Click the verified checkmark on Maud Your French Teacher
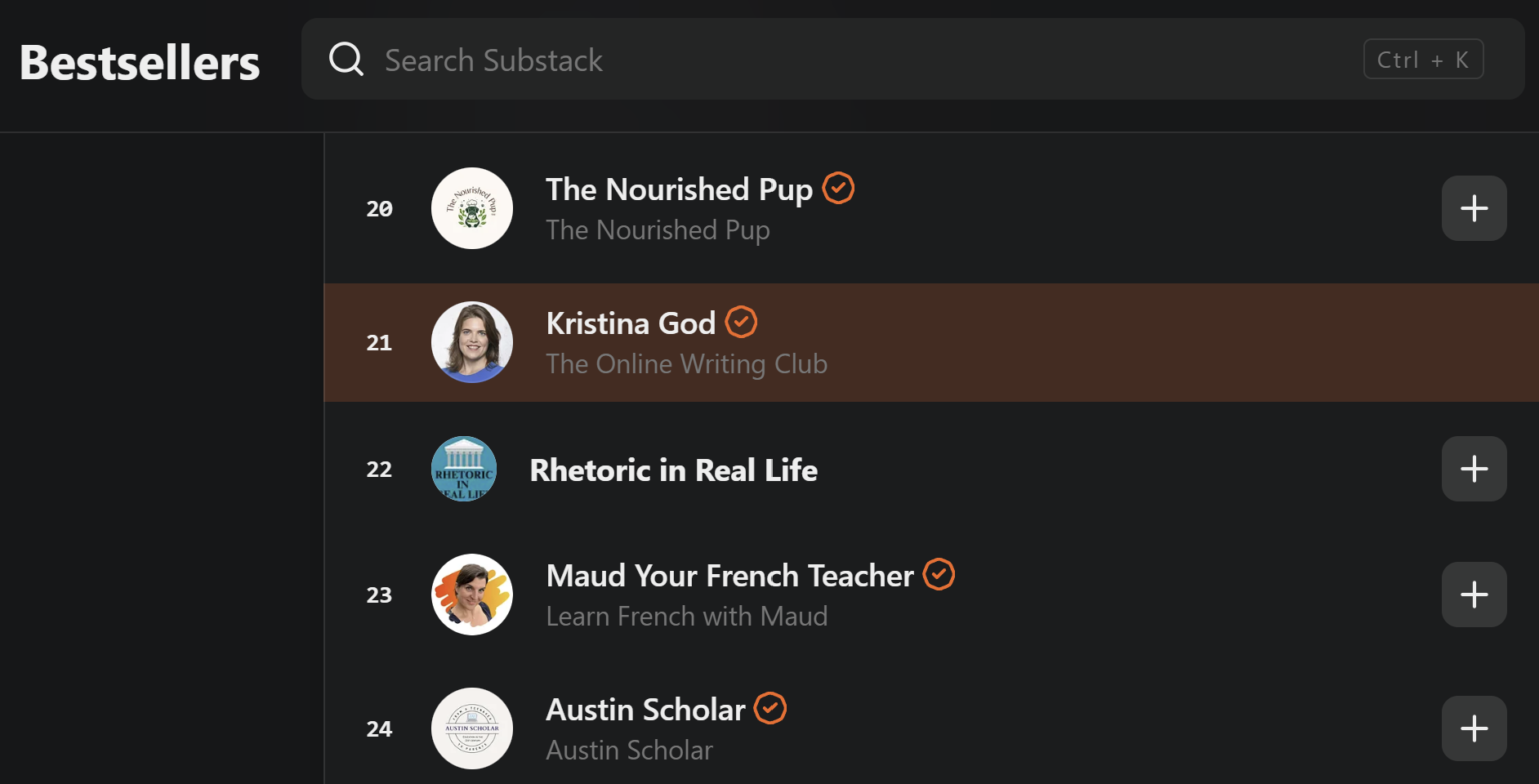Image resolution: width=1539 pixels, height=784 pixels. coord(939,574)
